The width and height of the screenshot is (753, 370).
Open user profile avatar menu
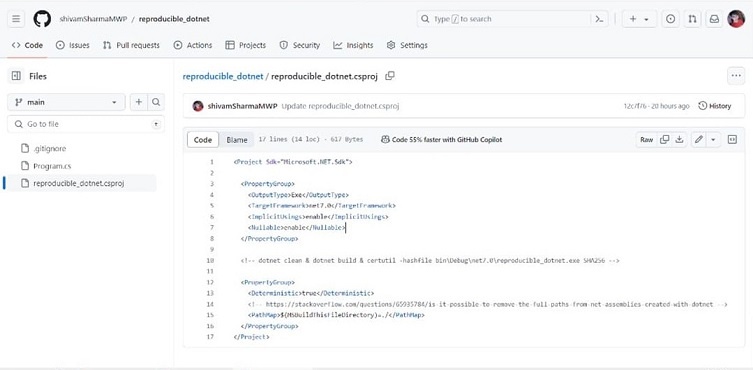736,19
